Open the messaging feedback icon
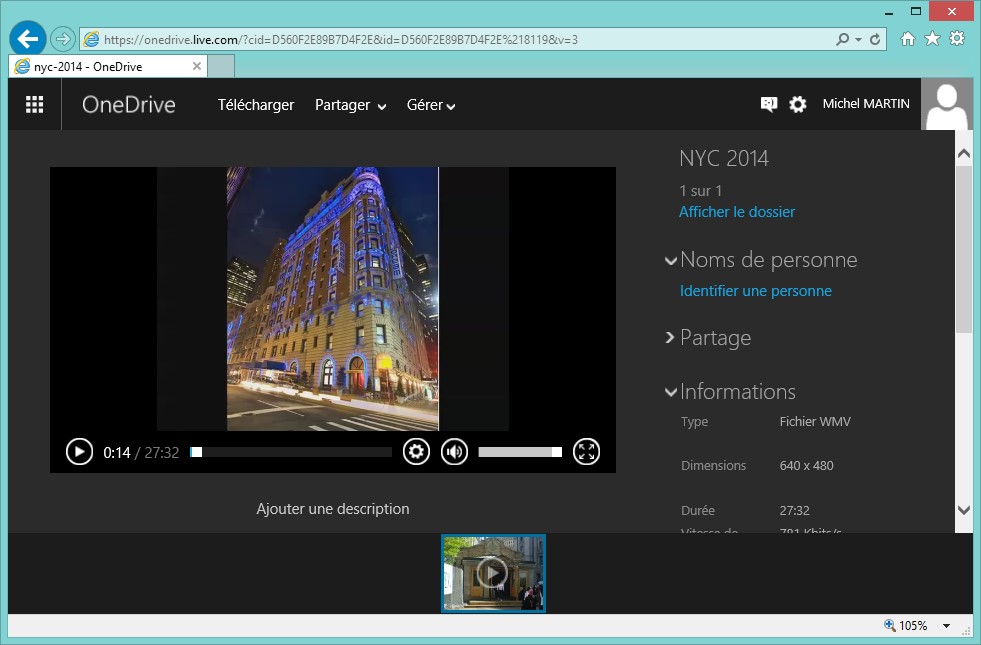This screenshot has height=645, width=981. [x=768, y=104]
